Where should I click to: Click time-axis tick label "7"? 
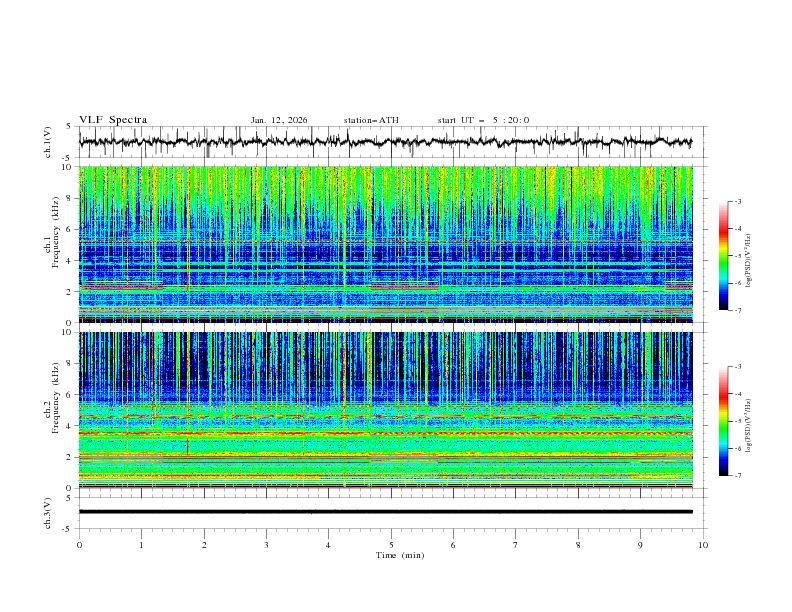click(516, 545)
